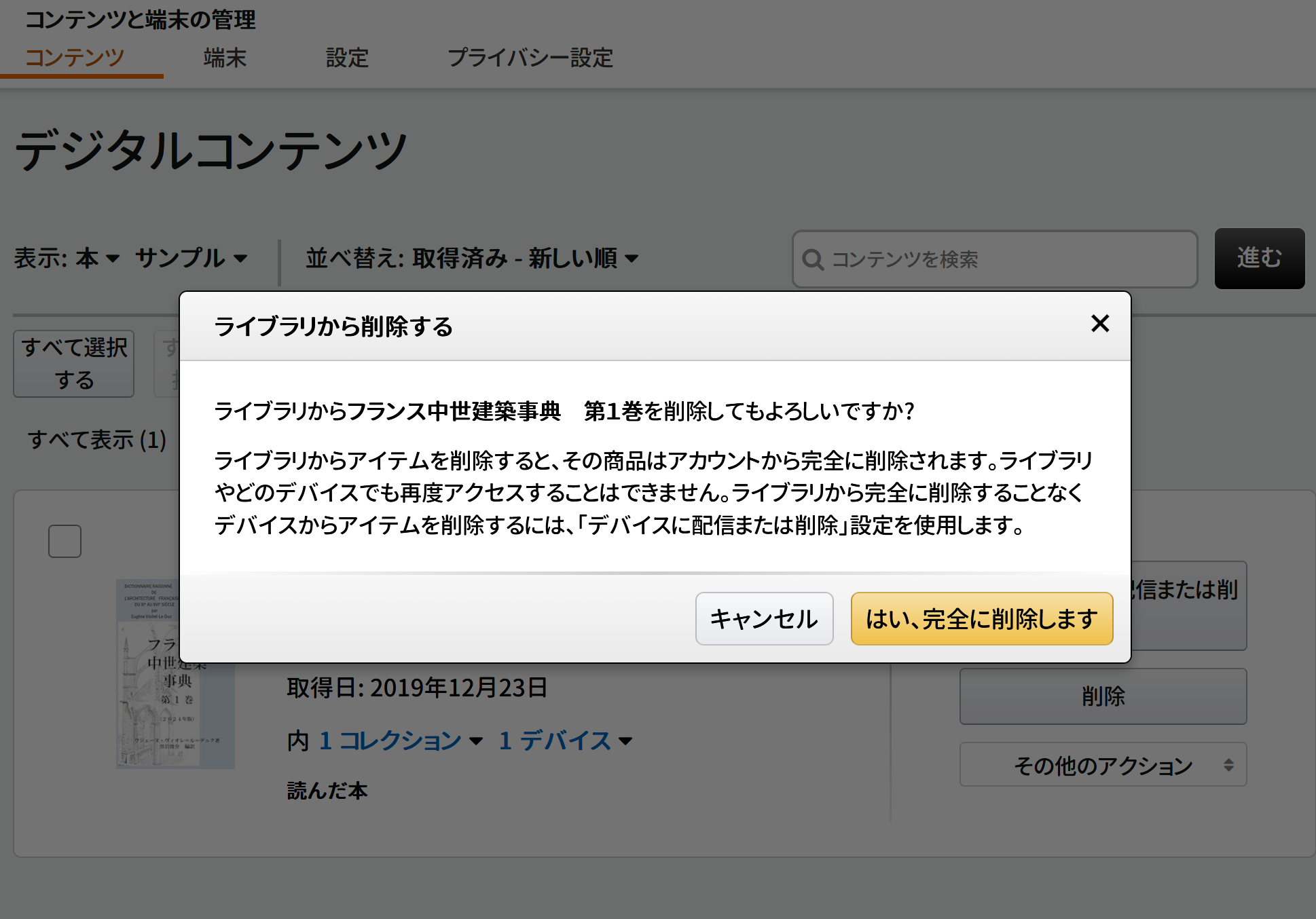Click the search magnifier icon

[812, 259]
